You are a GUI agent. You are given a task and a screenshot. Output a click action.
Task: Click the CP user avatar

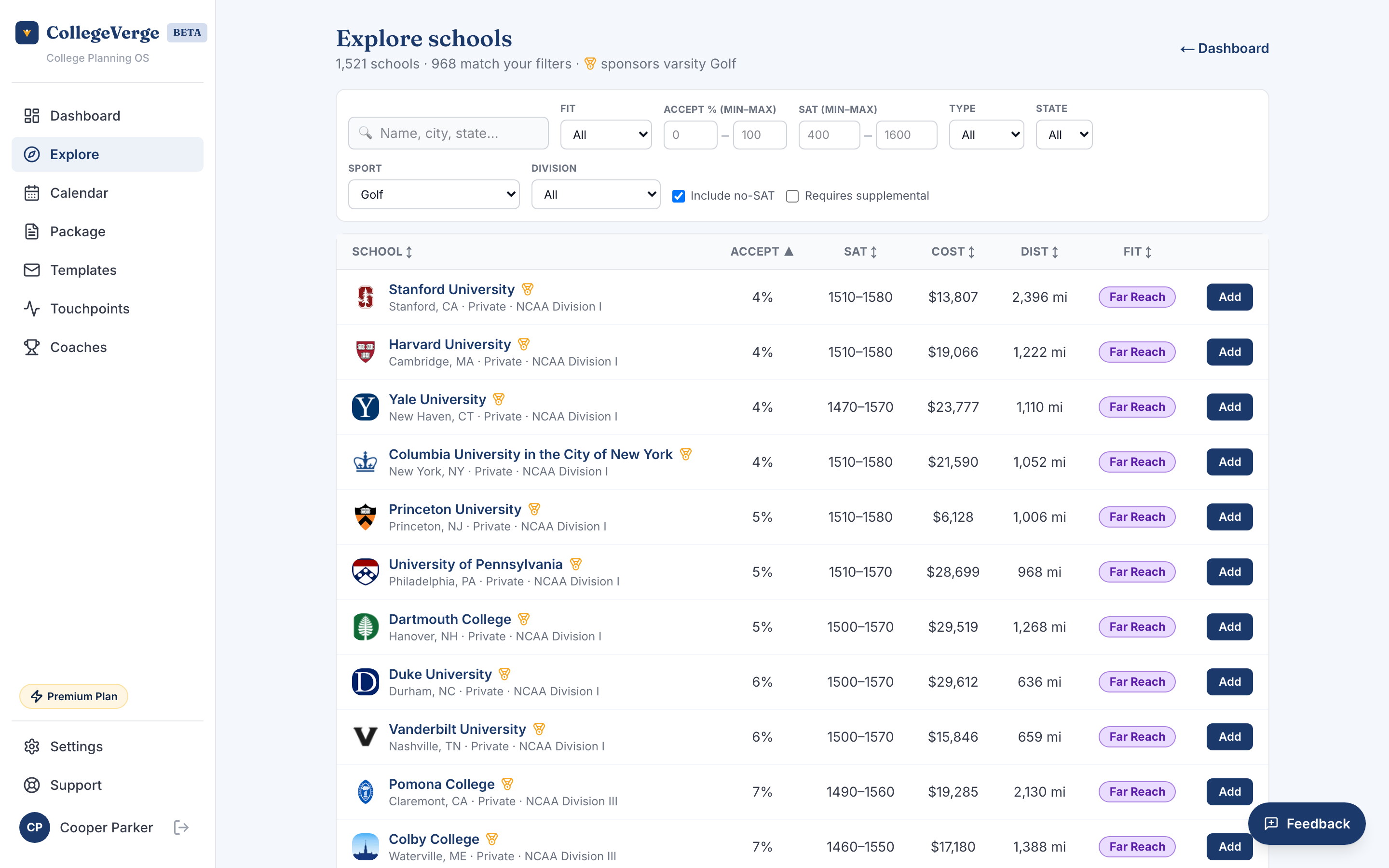pyautogui.click(x=34, y=827)
